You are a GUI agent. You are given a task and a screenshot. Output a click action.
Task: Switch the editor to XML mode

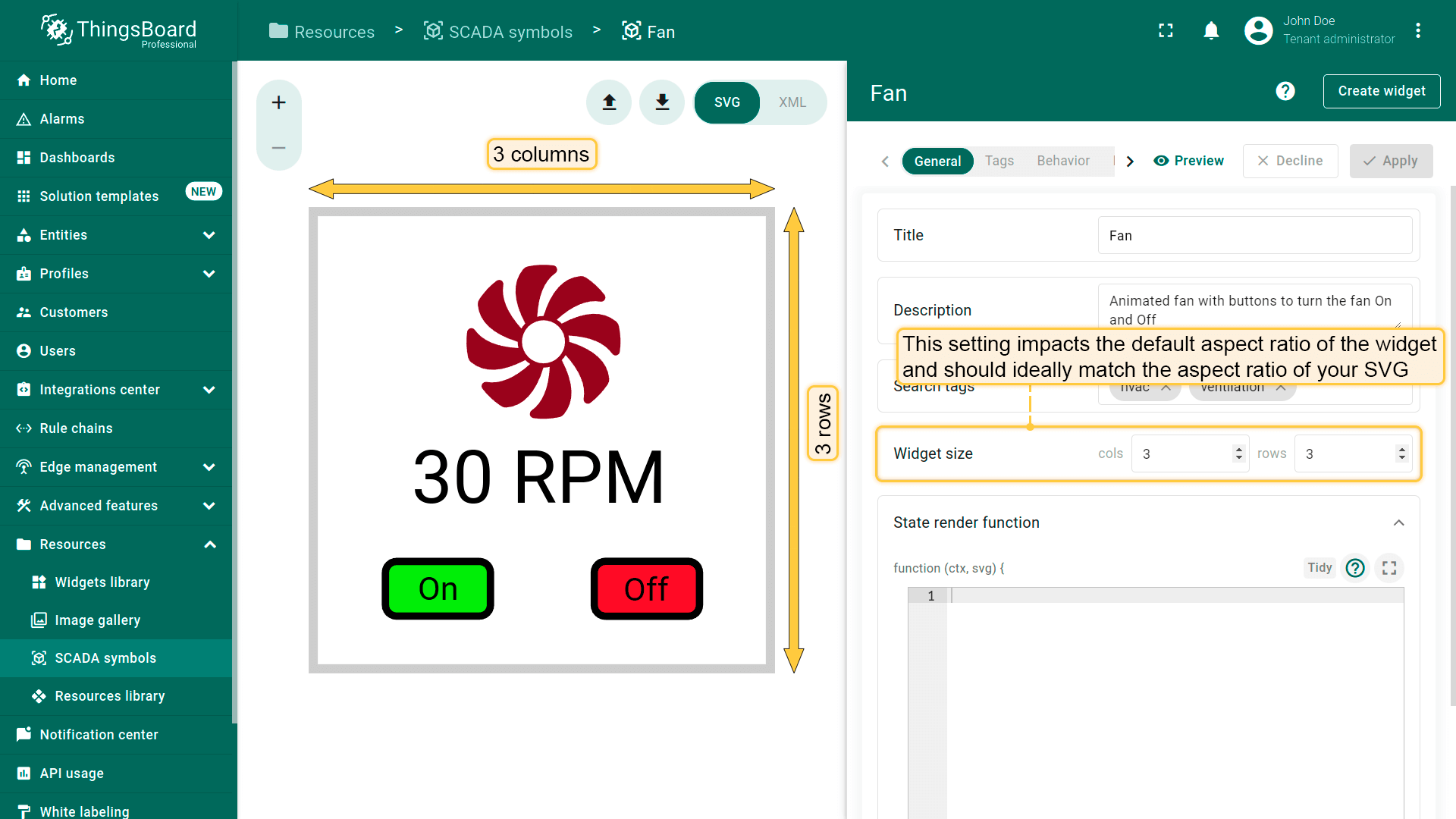pyautogui.click(x=792, y=102)
